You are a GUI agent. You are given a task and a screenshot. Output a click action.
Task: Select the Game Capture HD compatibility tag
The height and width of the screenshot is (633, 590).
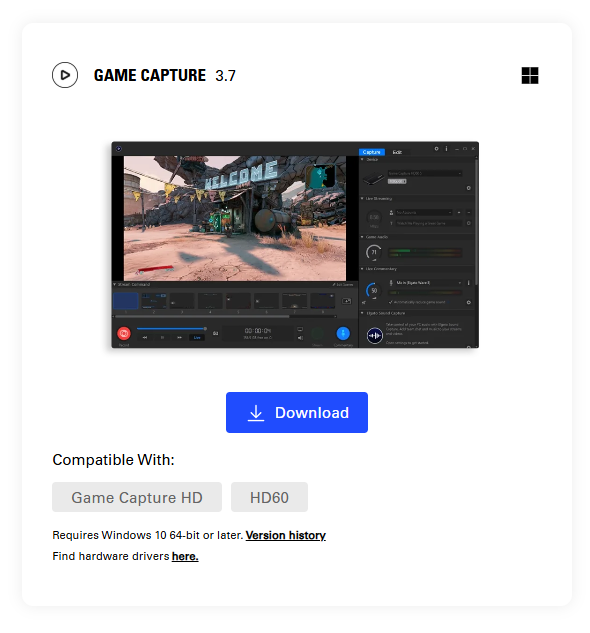tap(137, 497)
